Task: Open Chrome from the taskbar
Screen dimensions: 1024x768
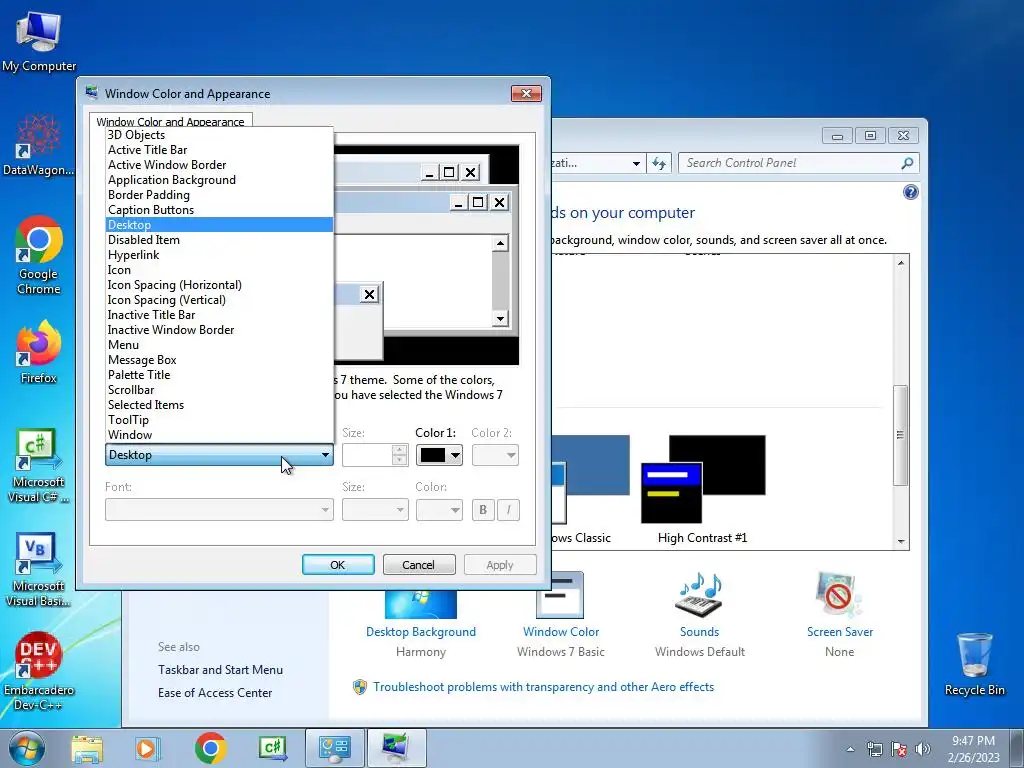Action: tap(210, 748)
